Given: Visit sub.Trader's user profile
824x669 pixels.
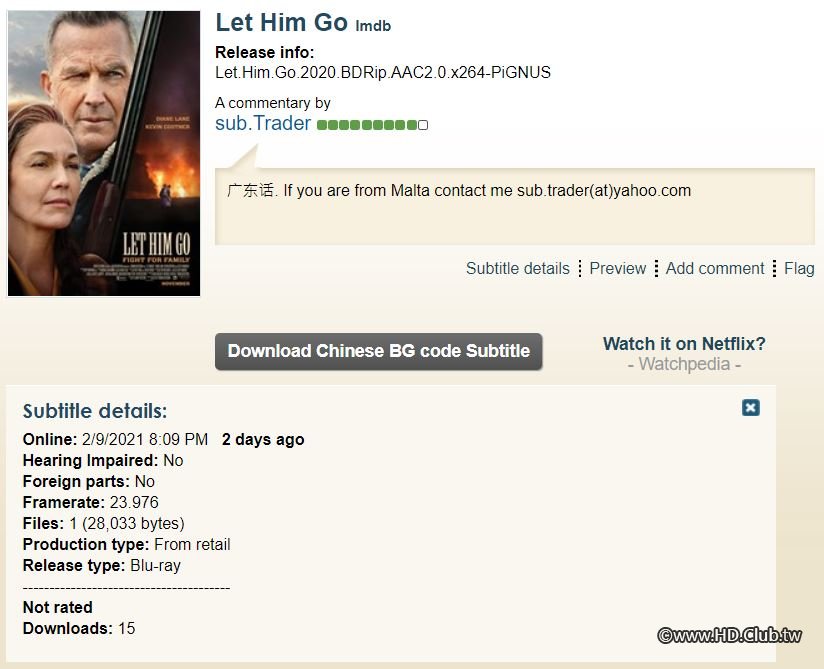Looking at the screenshot, I should tap(263, 123).
